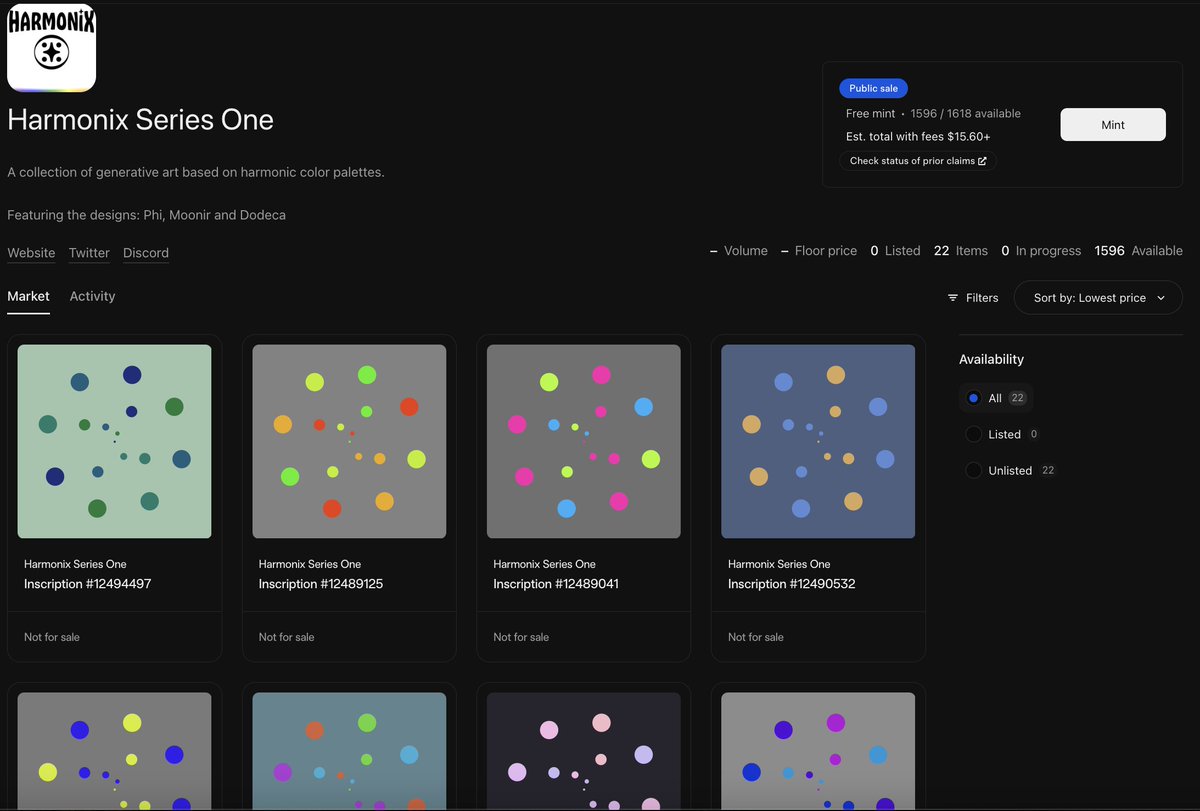Viewport: 1200px width, 811px height.
Task: Click the 0 In progress stat
Action: click(x=1041, y=251)
